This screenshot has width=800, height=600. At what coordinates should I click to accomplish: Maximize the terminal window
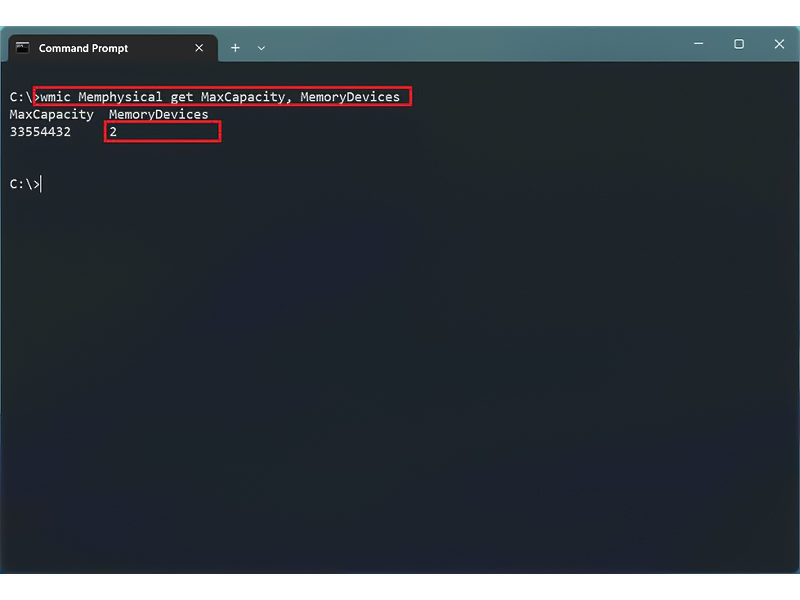point(739,44)
